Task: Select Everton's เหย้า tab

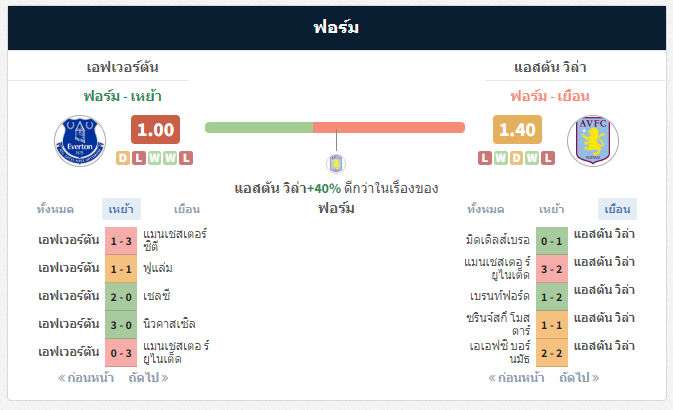Action: (x=121, y=209)
